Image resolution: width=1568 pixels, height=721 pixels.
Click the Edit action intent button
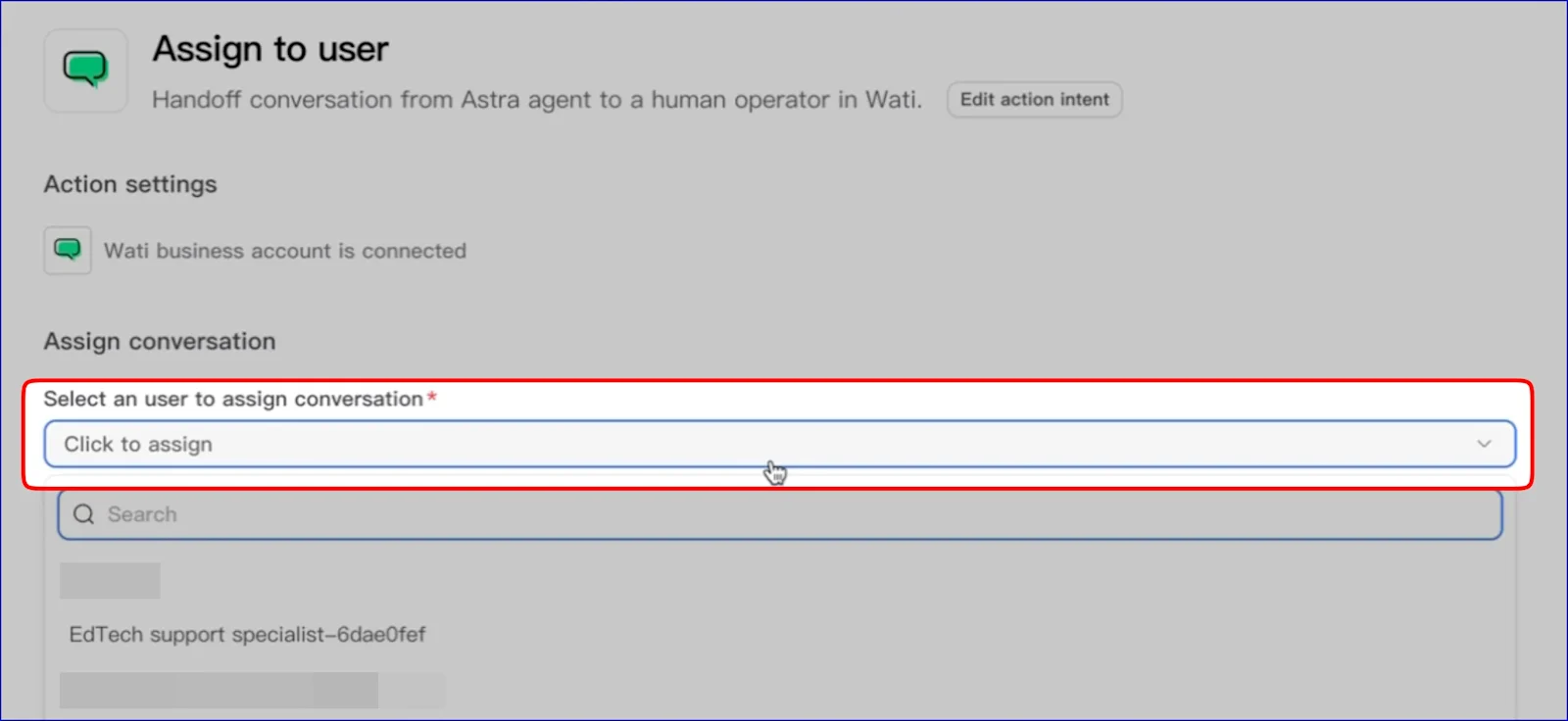[1034, 99]
